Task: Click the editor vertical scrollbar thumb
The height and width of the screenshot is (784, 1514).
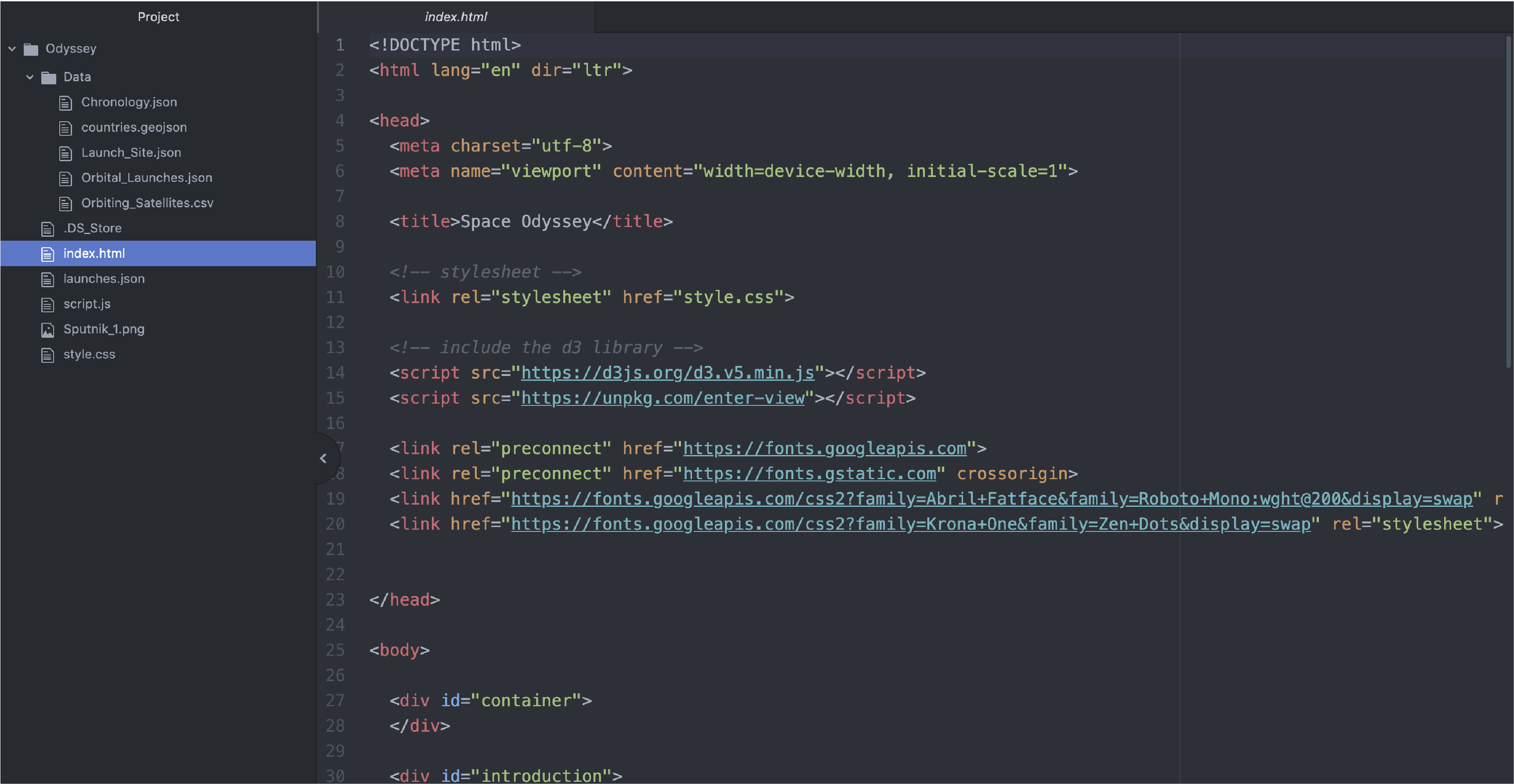Action: 1508,202
